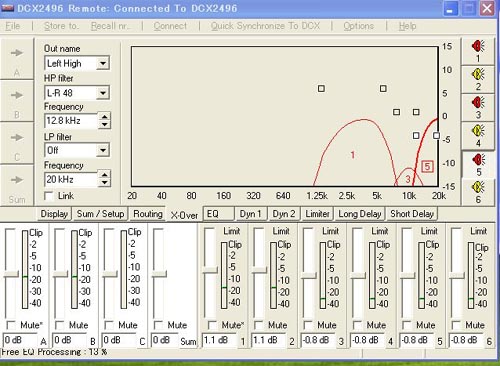Switch to the Dyn 1 tab
Viewport: 500px width, 366px height.
coord(251,214)
